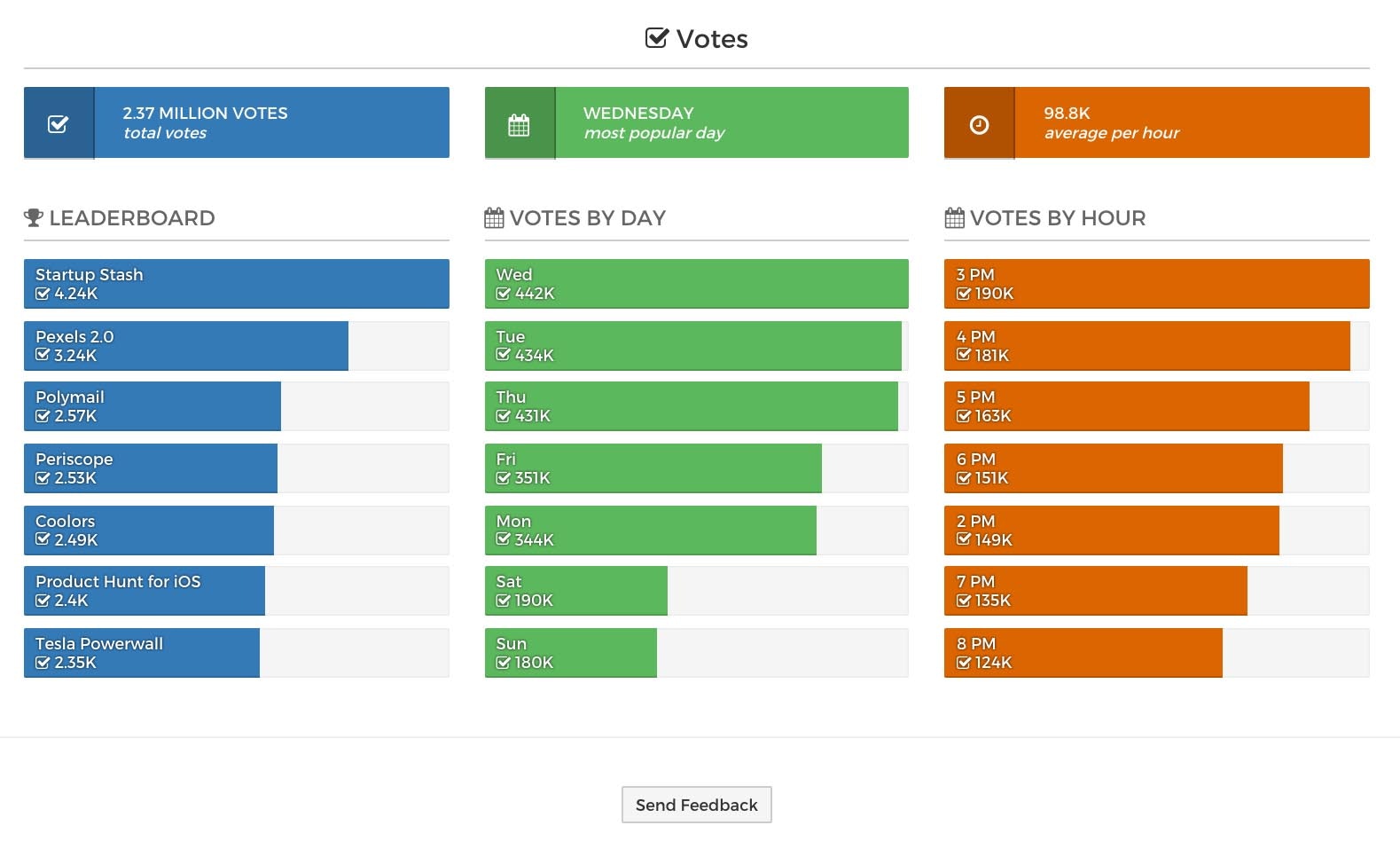Select the checkmark icon inside the Startup Stash bar
1400x841 pixels.
[x=41, y=294]
